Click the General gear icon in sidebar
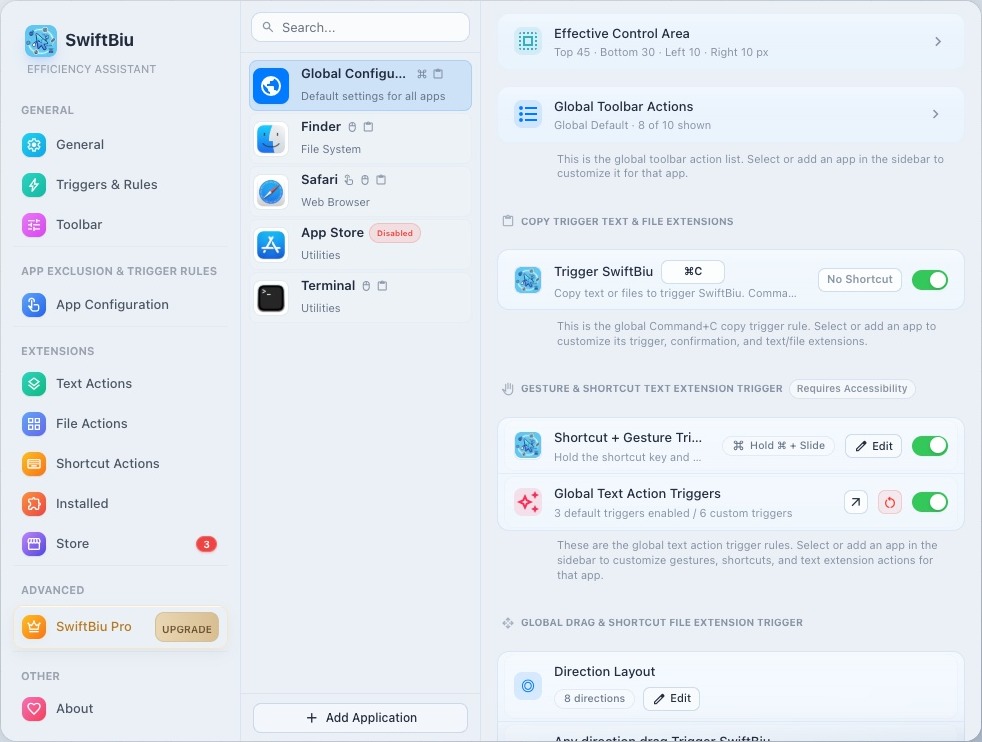The image size is (982, 742). pos(34,145)
